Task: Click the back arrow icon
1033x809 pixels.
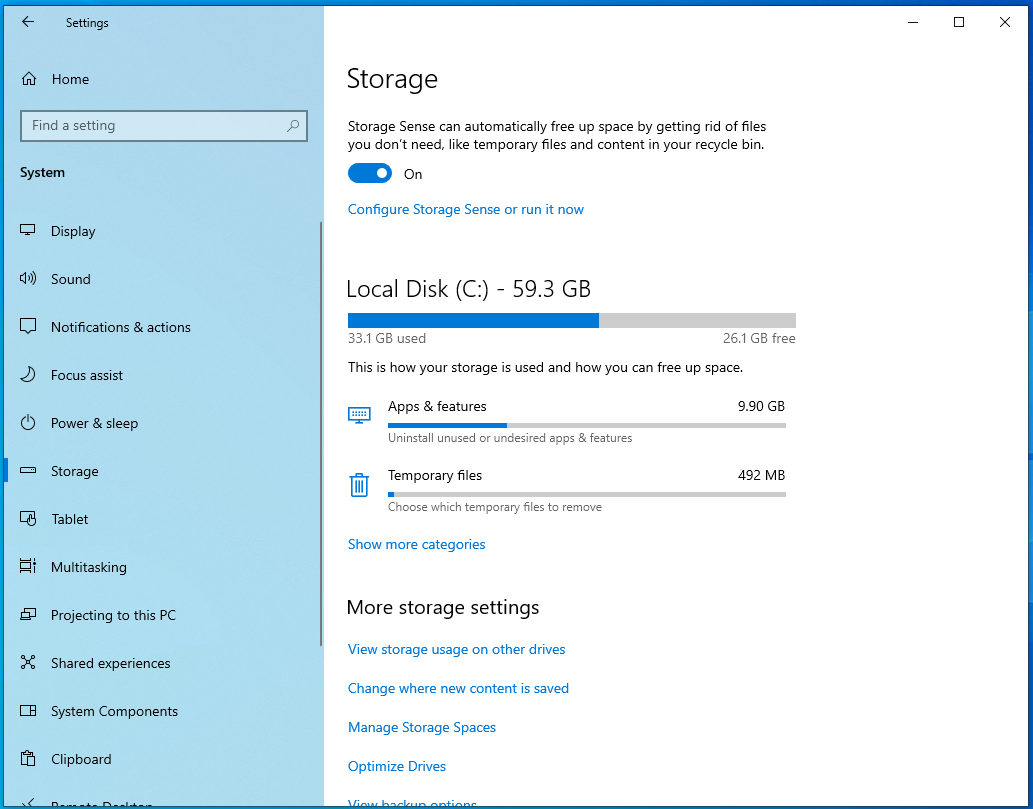Action: click(28, 22)
